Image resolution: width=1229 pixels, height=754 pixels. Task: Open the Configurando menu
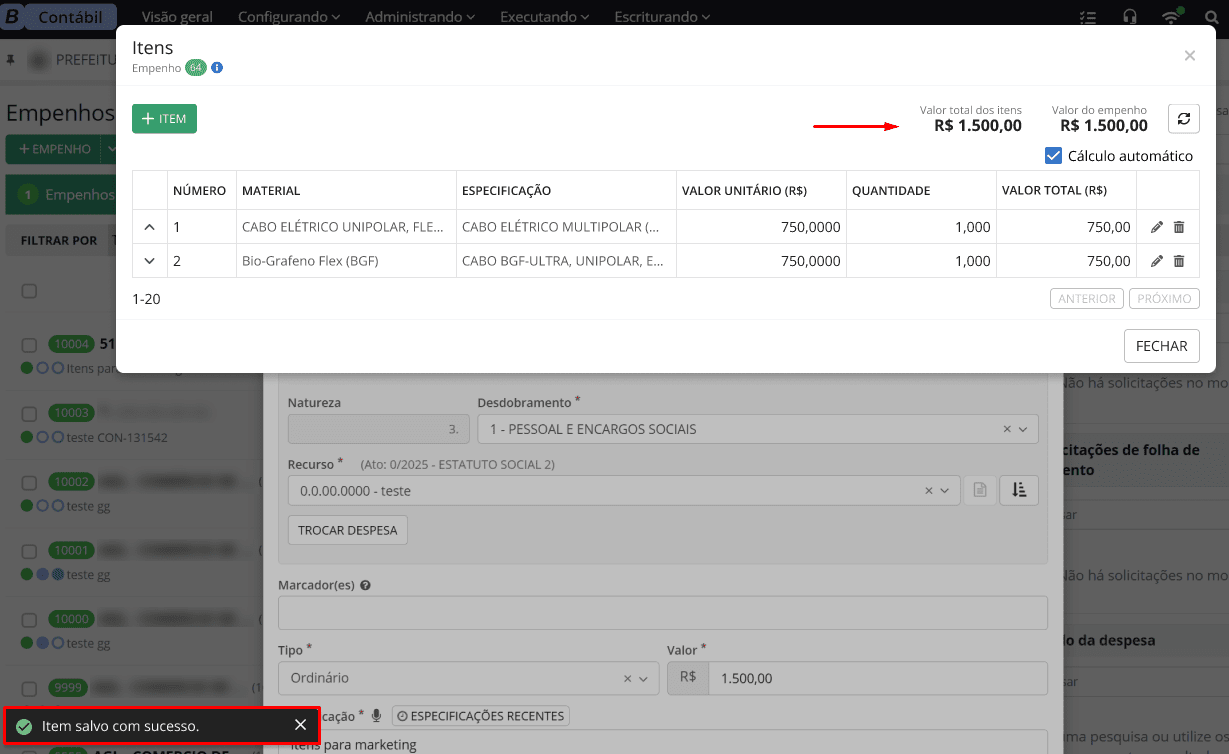[289, 17]
